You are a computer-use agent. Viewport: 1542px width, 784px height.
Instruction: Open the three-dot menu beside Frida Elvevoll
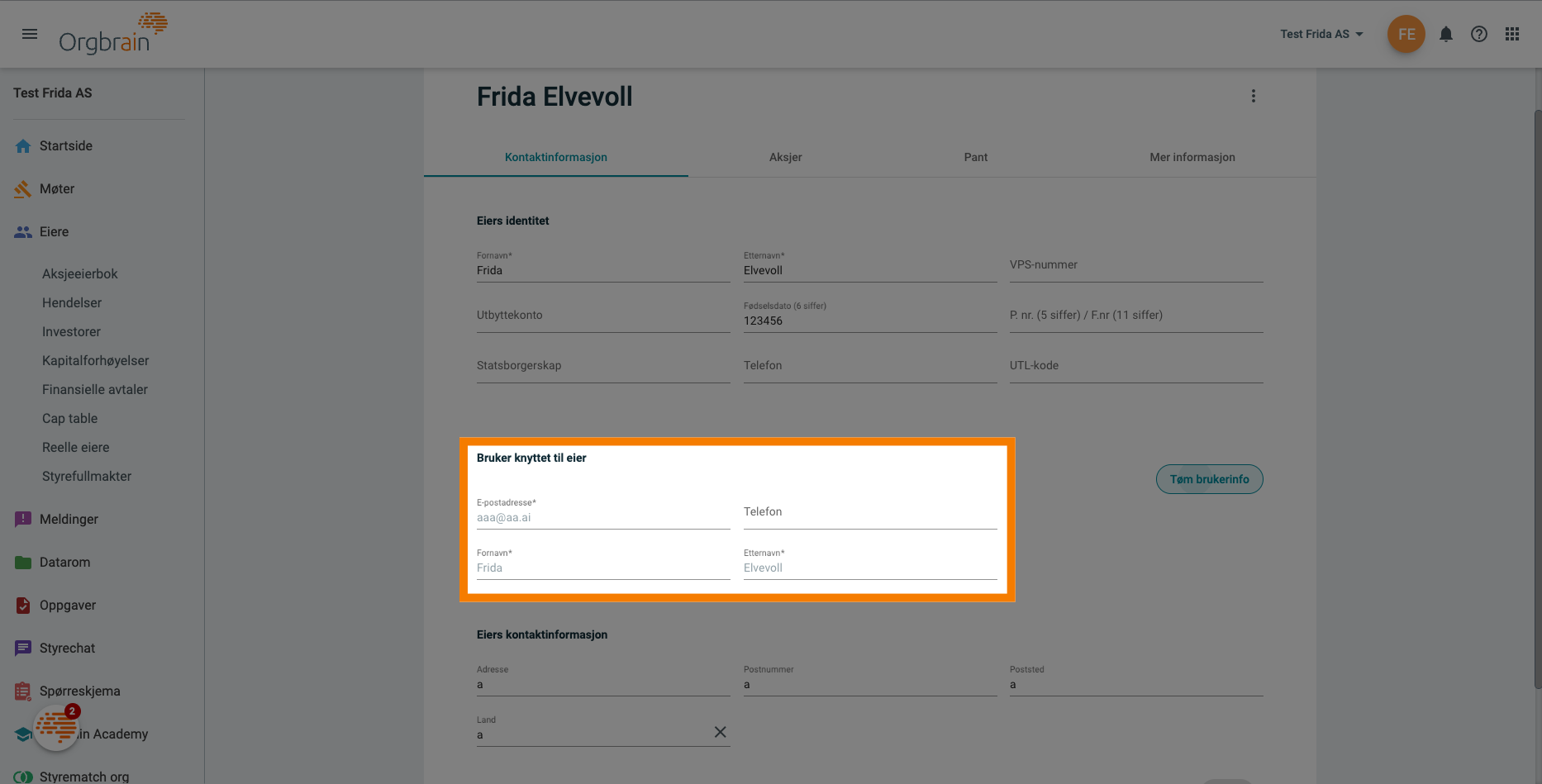point(1254,96)
